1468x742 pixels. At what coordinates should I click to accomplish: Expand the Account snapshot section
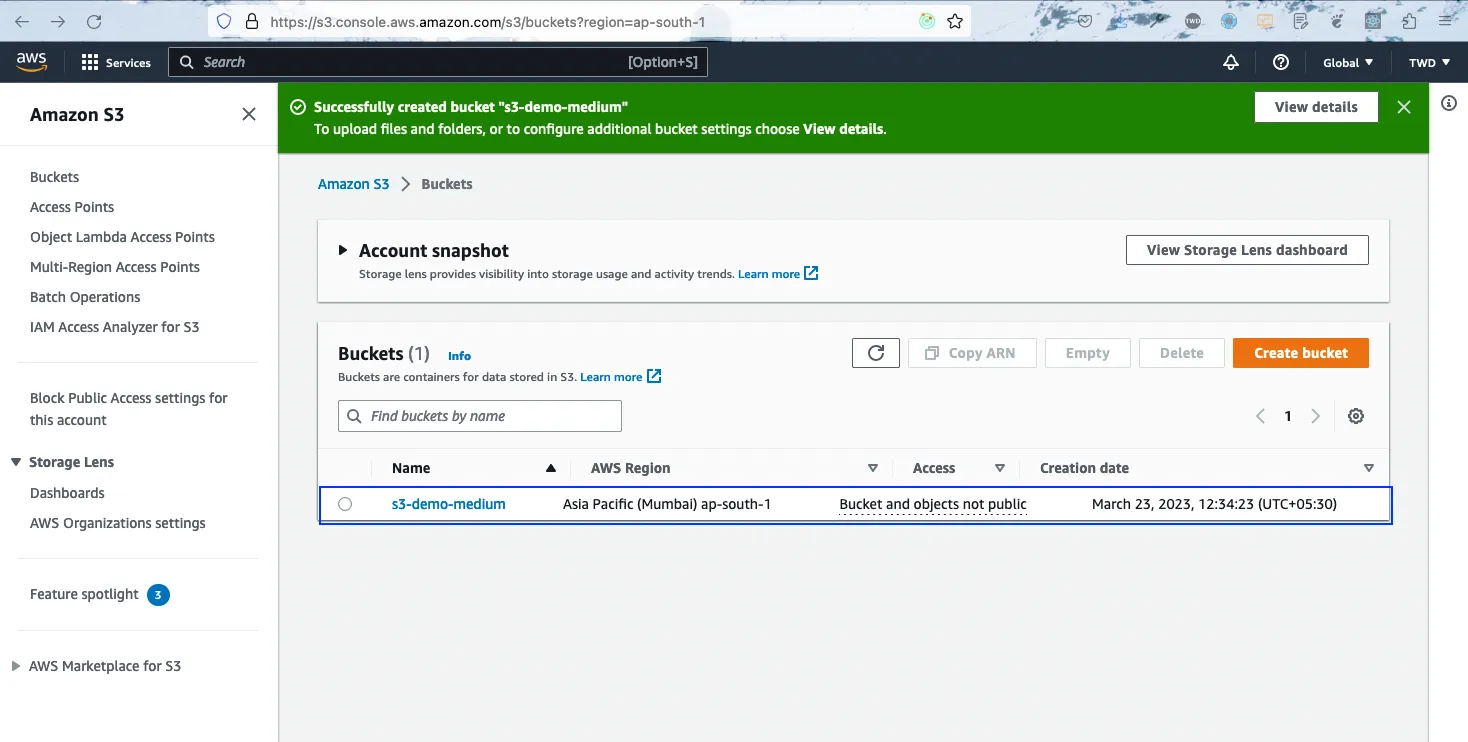343,250
